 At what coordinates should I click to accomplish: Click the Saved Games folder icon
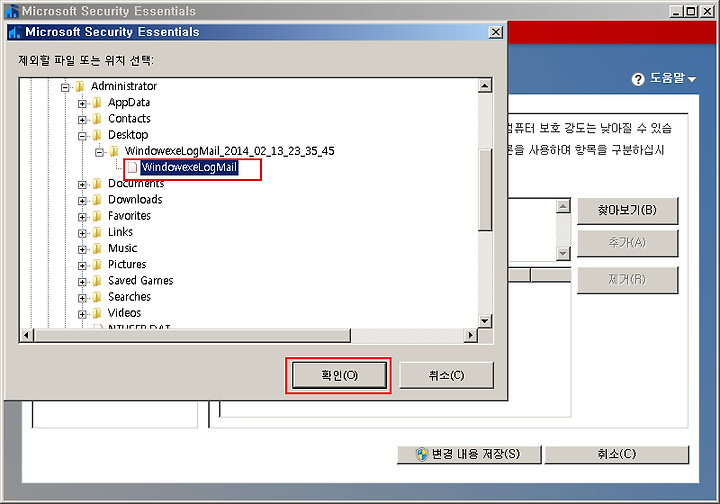(97, 280)
